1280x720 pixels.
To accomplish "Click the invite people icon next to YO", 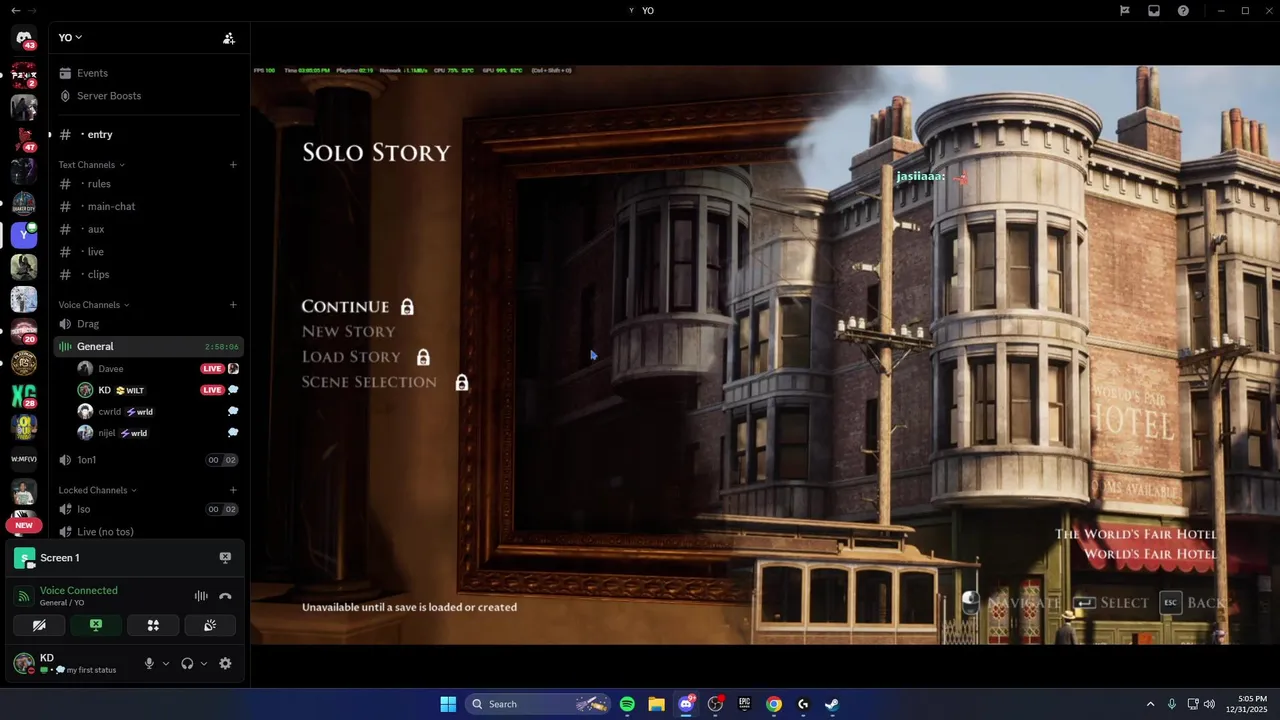I will pos(229,38).
